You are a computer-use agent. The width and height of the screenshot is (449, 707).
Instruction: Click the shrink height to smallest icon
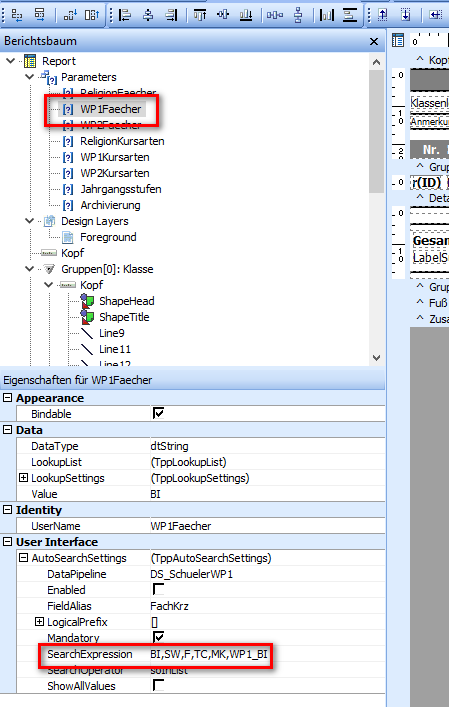click(70, 15)
